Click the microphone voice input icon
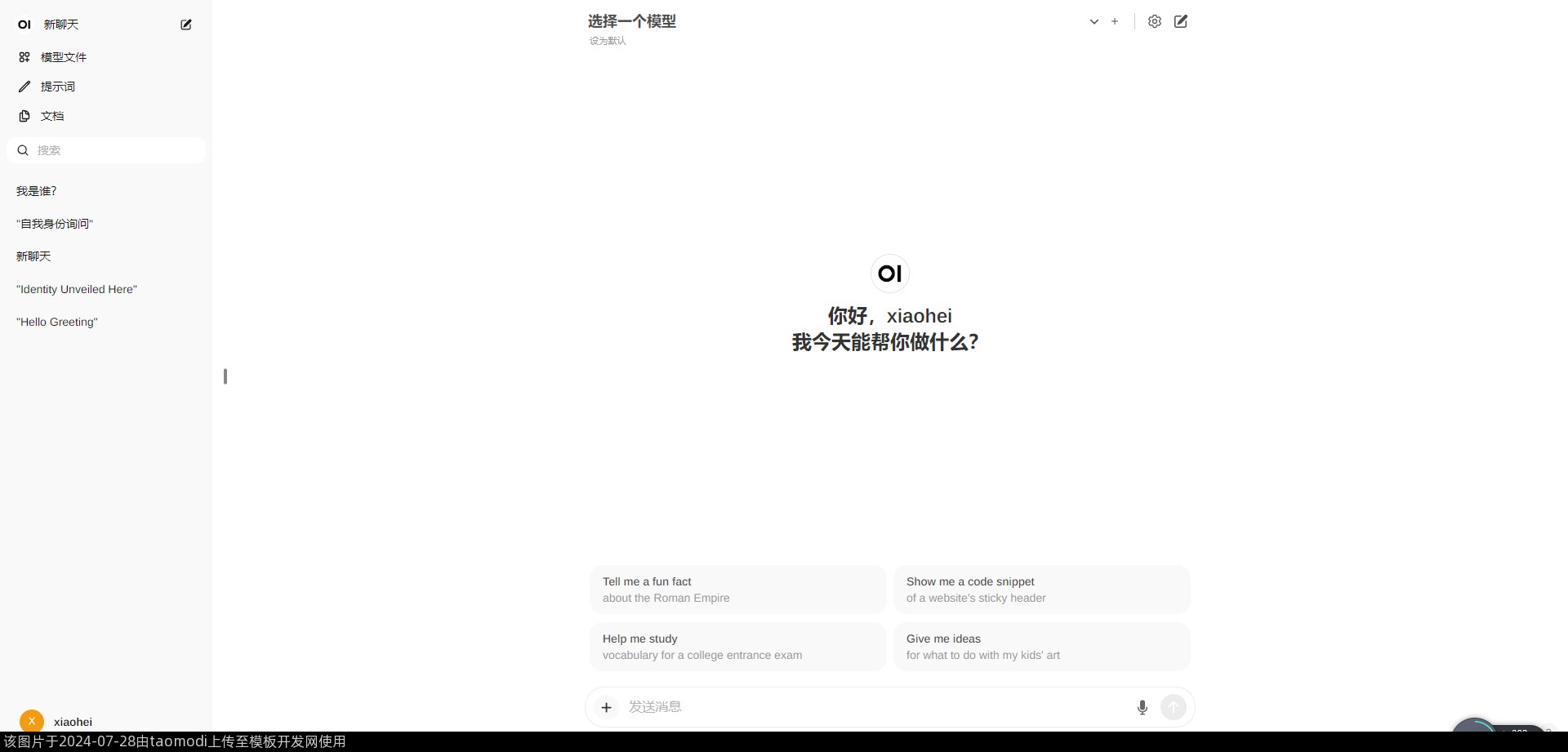The height and width of the screenshot is (752, 1568). click(1142, 707)
